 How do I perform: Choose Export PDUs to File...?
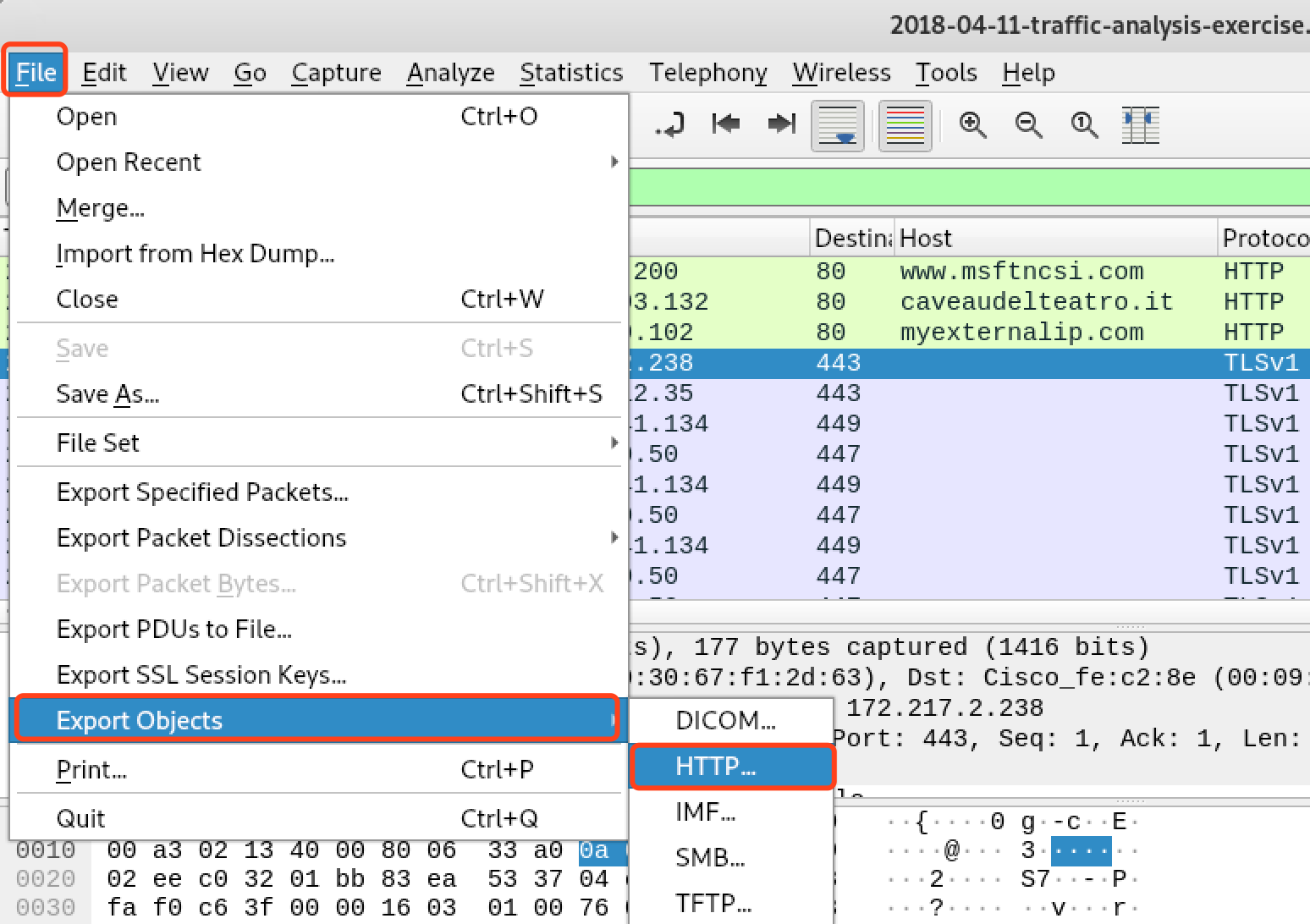coord(319,629)
